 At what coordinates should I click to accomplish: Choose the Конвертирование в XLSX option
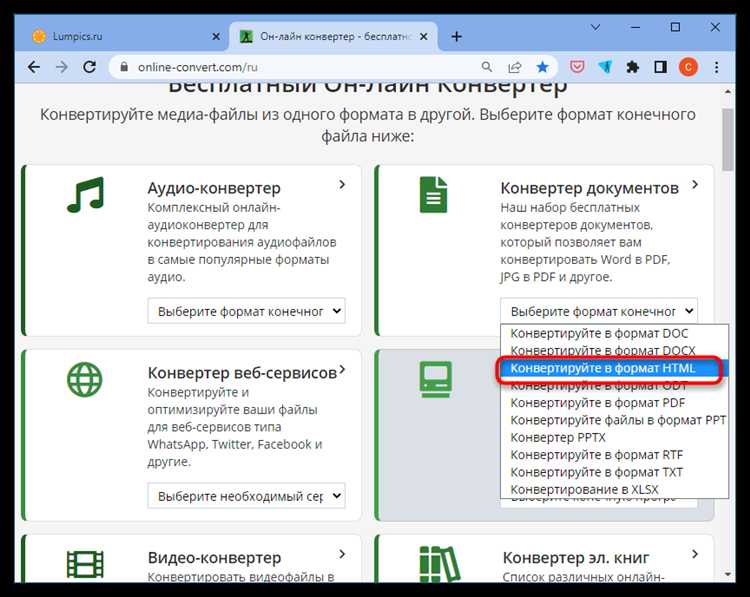614,489
